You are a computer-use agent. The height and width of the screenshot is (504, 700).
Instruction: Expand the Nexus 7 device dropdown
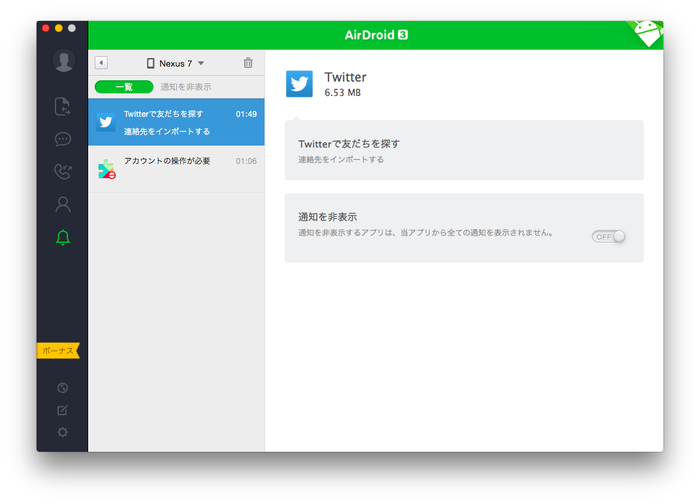click(175, 63)
